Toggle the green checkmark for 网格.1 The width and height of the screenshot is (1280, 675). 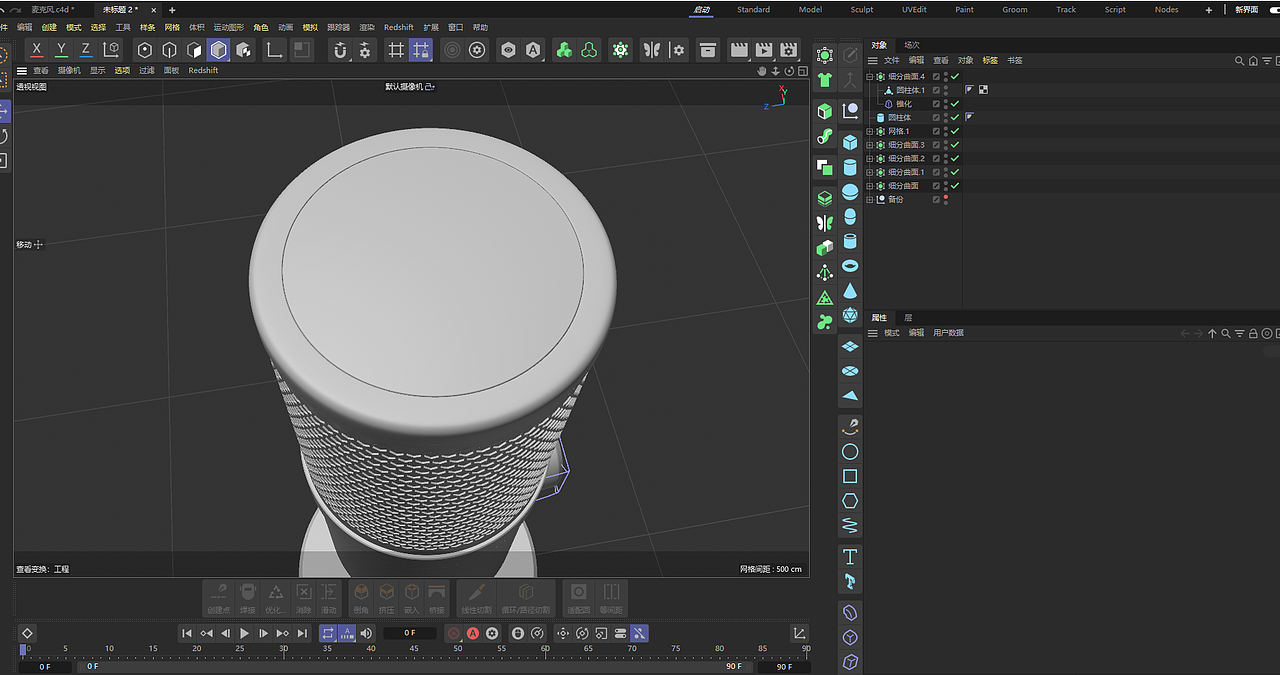[955, 131]
